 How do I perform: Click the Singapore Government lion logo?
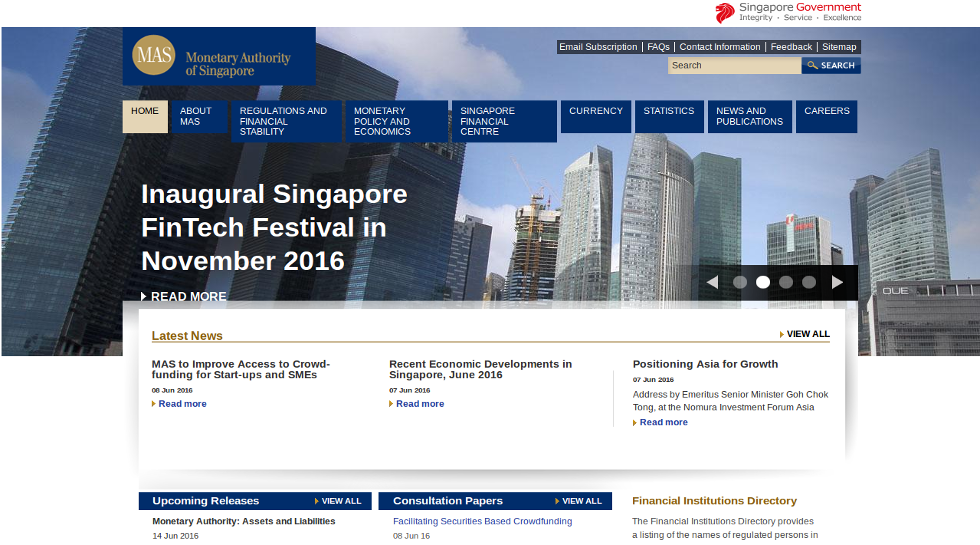725,13
